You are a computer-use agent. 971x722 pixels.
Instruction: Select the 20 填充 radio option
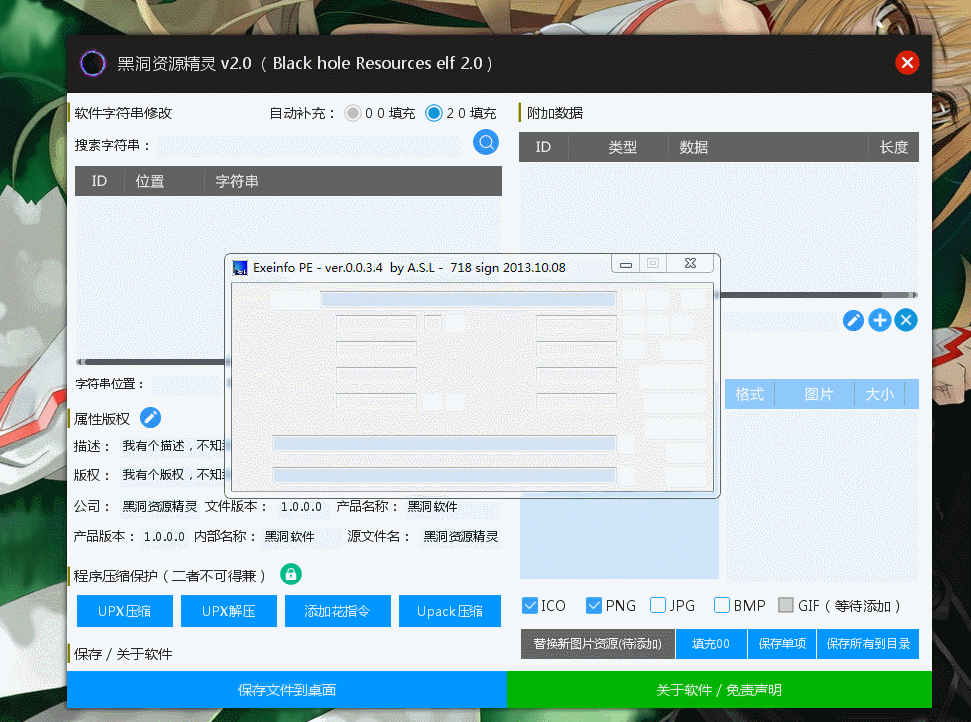click(x=434, y=113)
